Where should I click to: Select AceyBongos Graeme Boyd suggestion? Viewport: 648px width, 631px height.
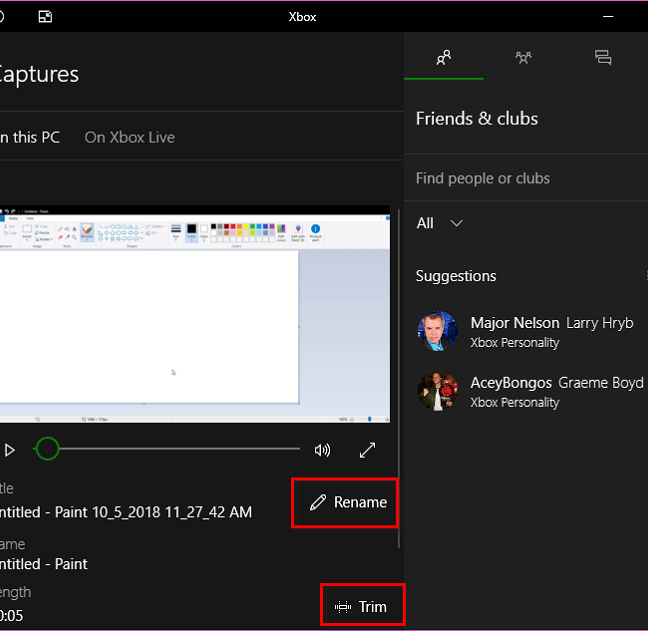(526, 391)
